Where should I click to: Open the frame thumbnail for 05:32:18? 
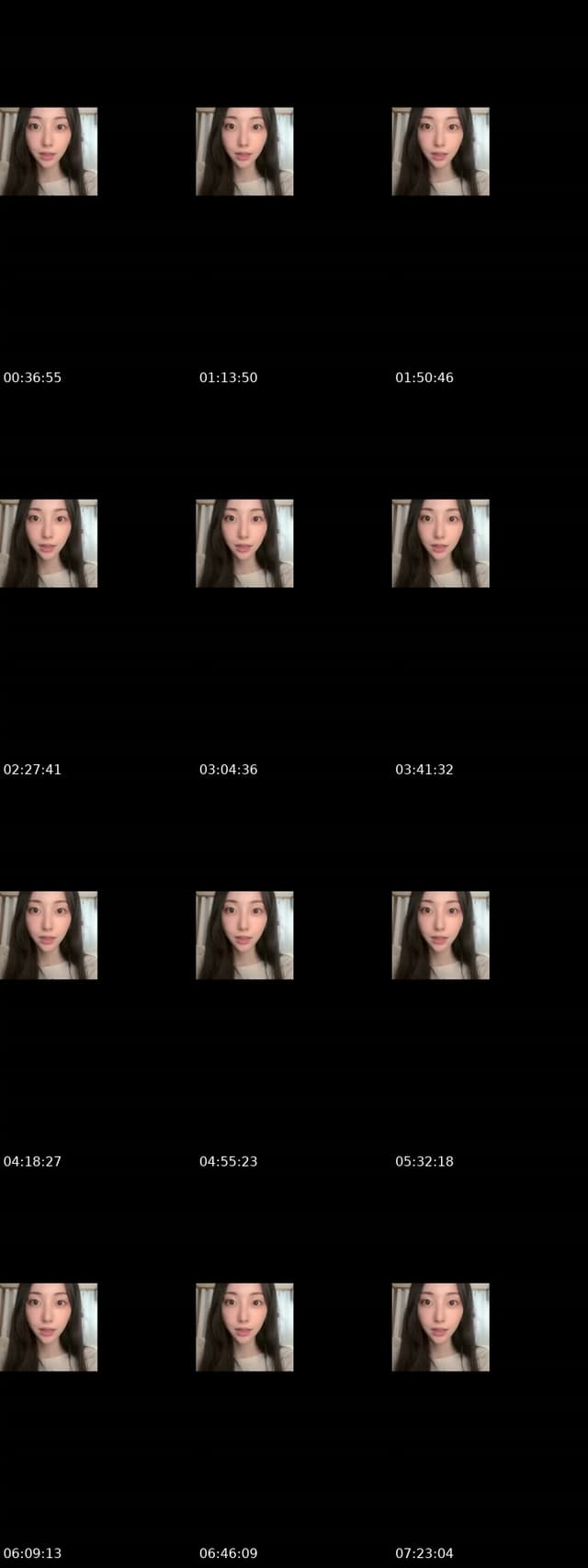click(441, 935)
